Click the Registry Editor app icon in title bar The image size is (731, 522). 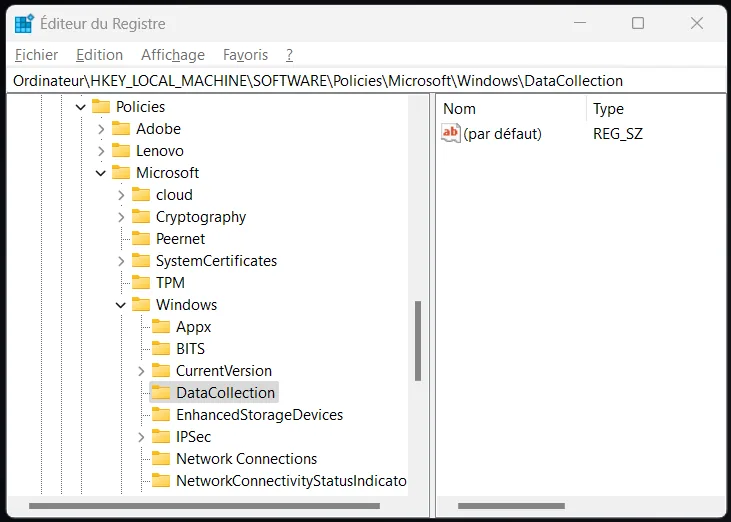pos(24,23)
